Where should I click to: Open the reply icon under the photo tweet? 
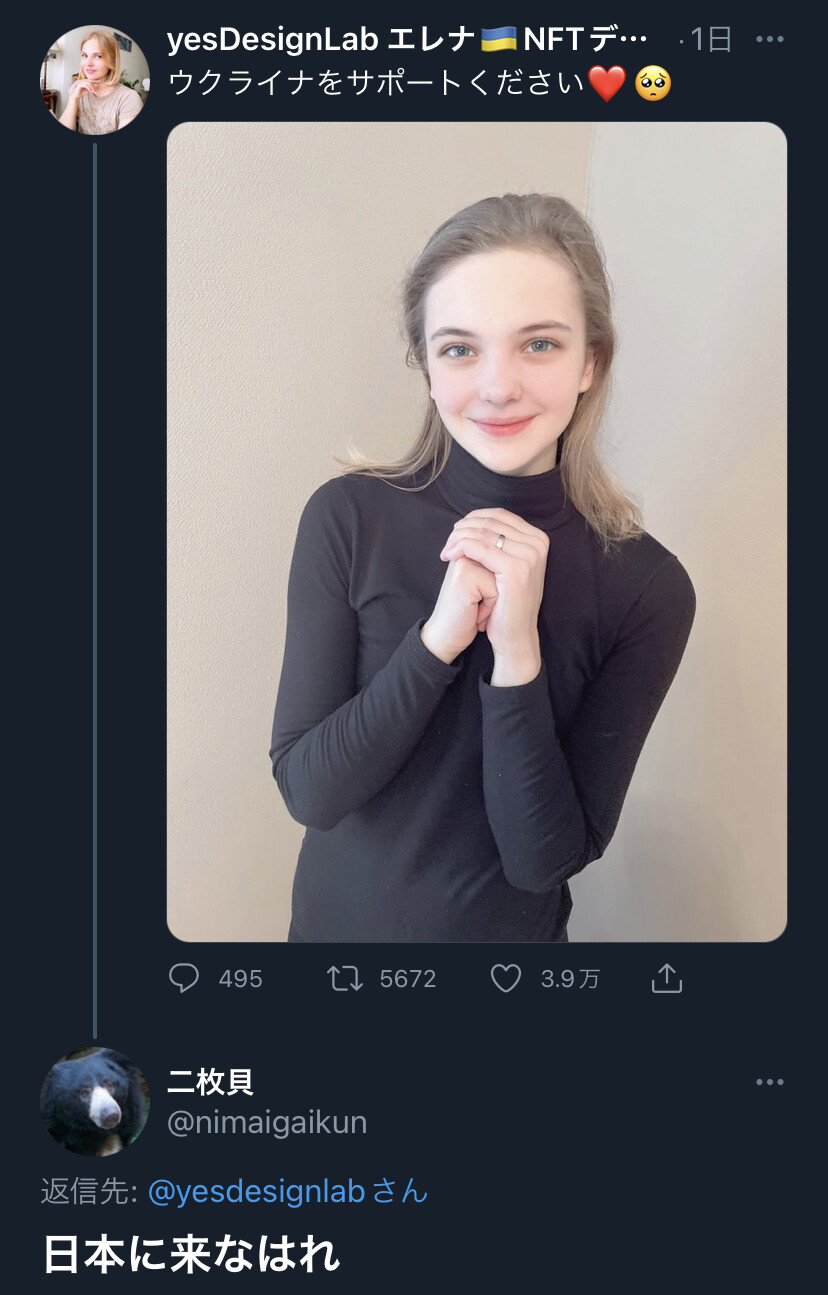pyautogui.click(x=184, y=978)
